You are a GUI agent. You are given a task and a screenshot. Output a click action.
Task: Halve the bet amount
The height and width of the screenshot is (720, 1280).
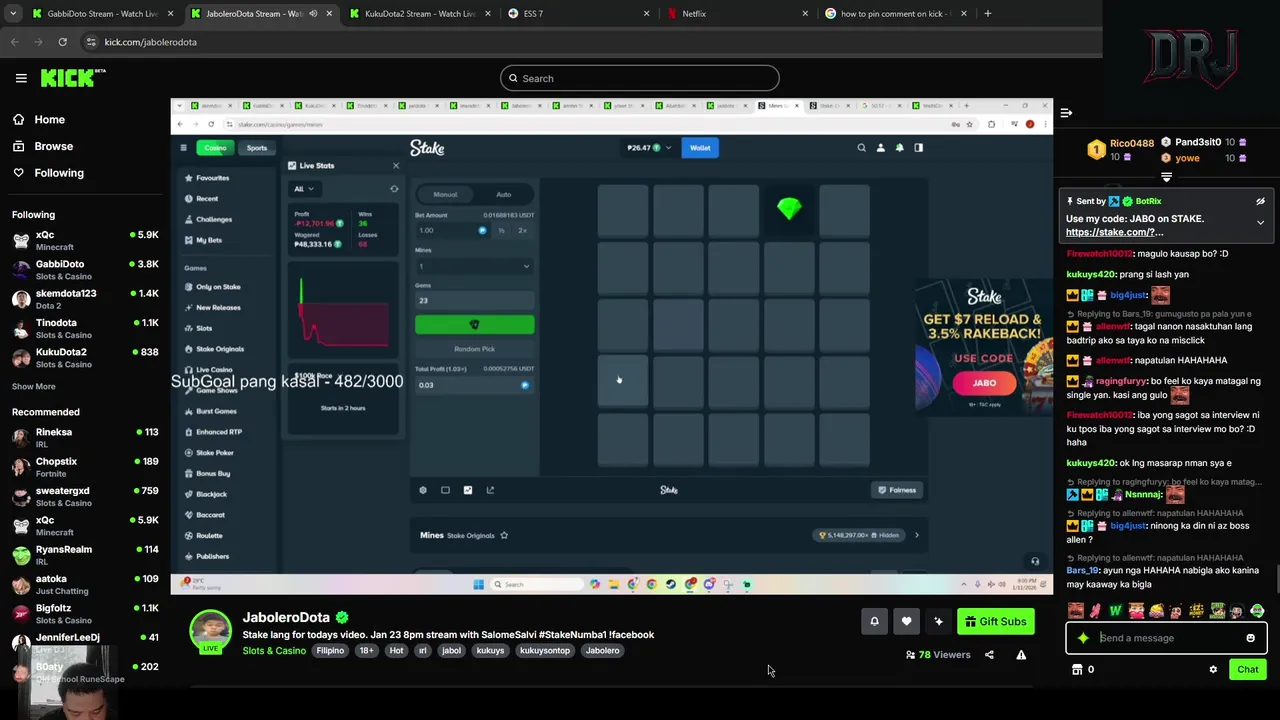(x=501, y=230)
